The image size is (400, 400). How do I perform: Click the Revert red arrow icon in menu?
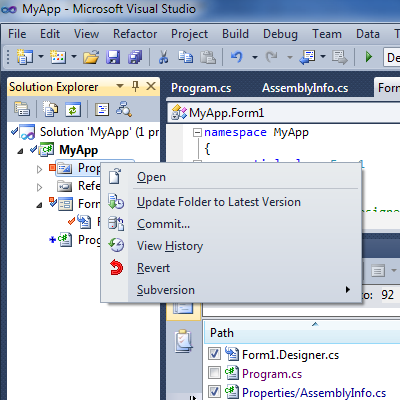pyautogui.click(x=116, y=267)
